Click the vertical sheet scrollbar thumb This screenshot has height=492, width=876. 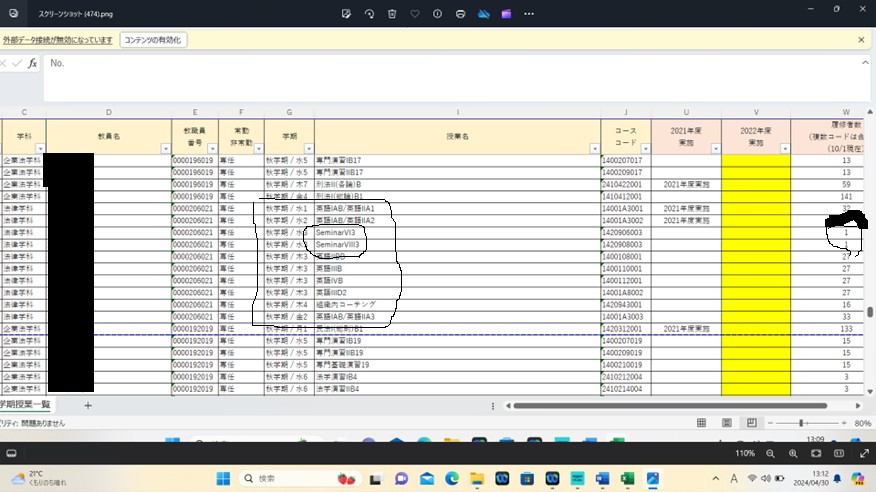(869, 312)
